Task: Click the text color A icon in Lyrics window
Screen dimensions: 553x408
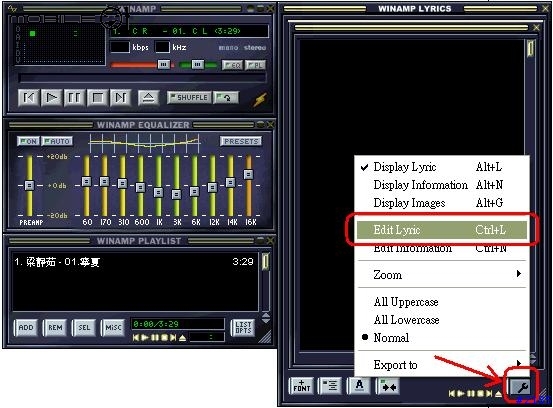Action: [359, 386]
